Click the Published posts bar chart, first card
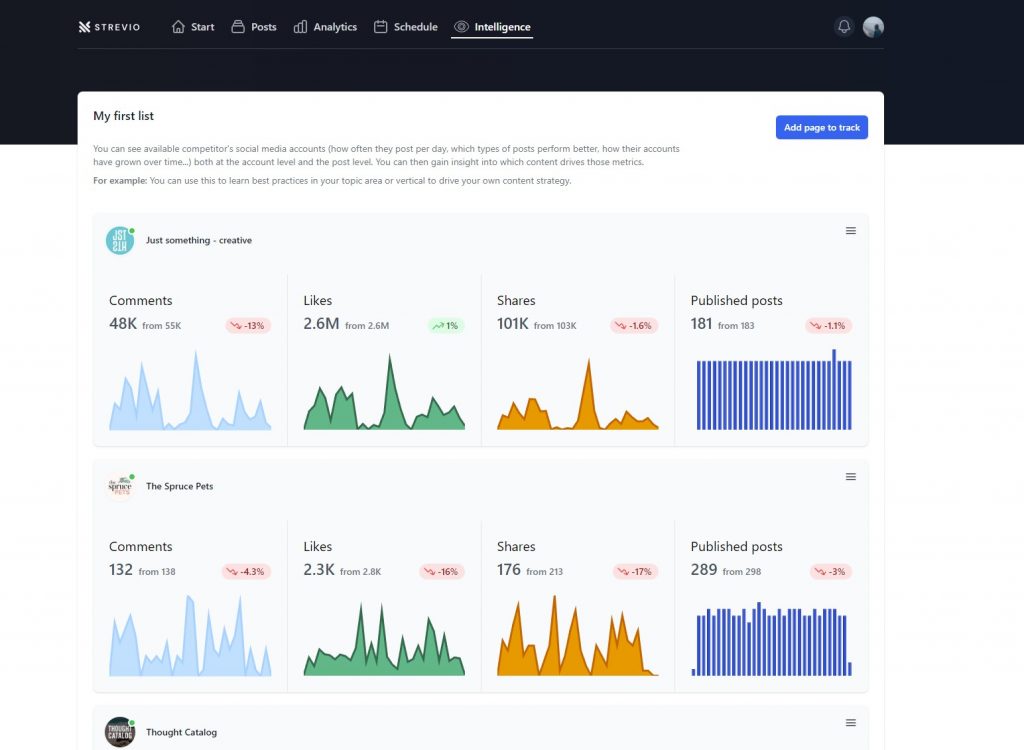 pos(774,389)
